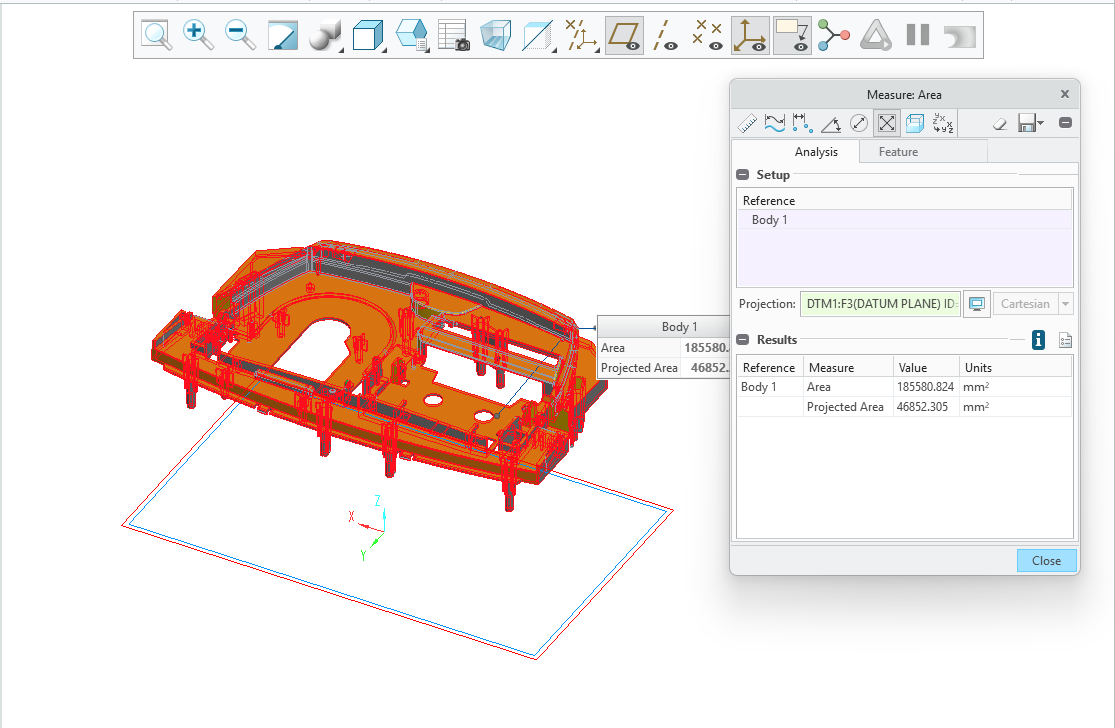Toggle coordinate system display
Screen dimensions: 1115x728
(750, 35)
